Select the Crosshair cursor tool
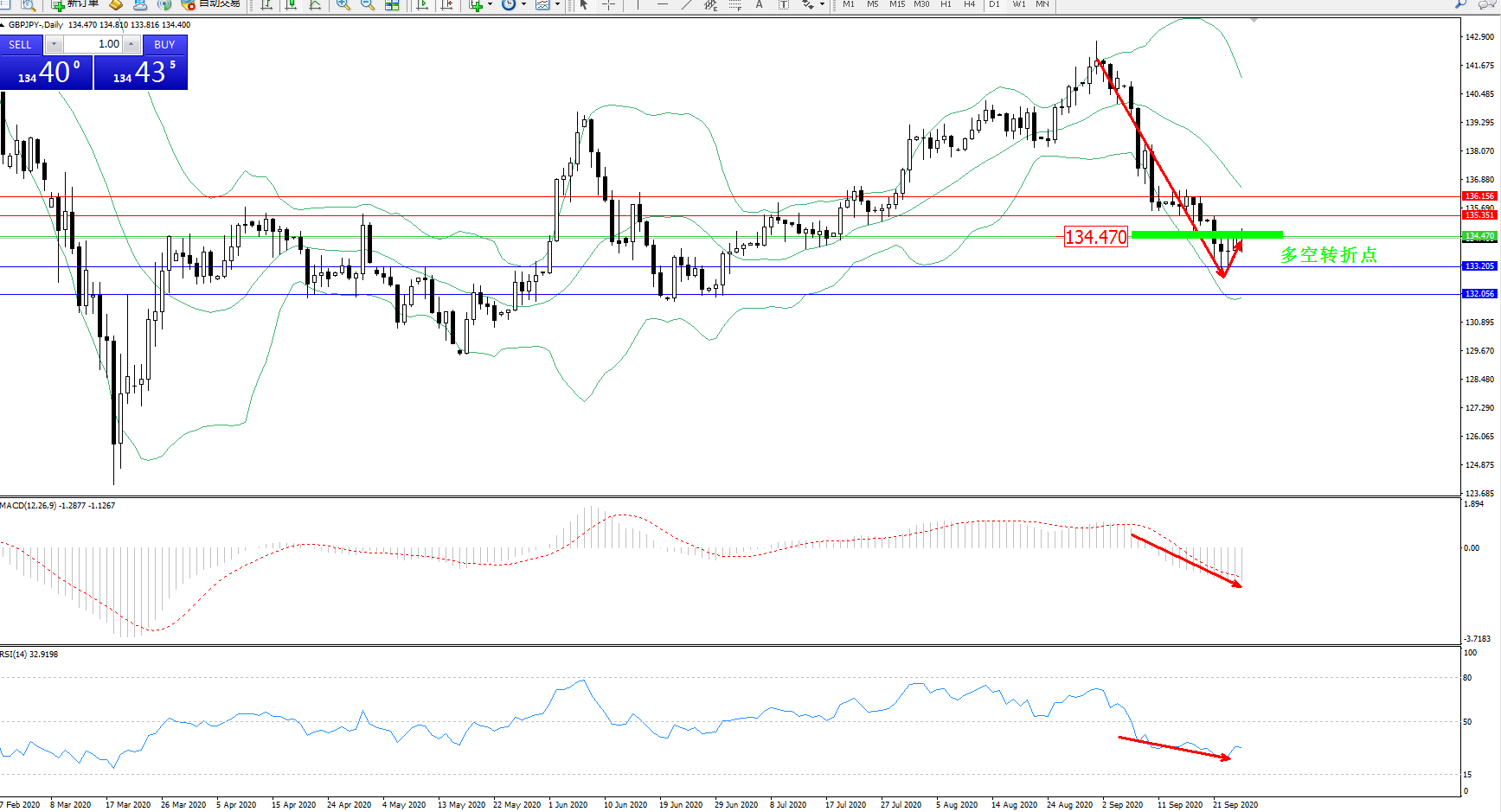Image resolution: width=1501 pixels, height=812 pixels. point(609,4)
